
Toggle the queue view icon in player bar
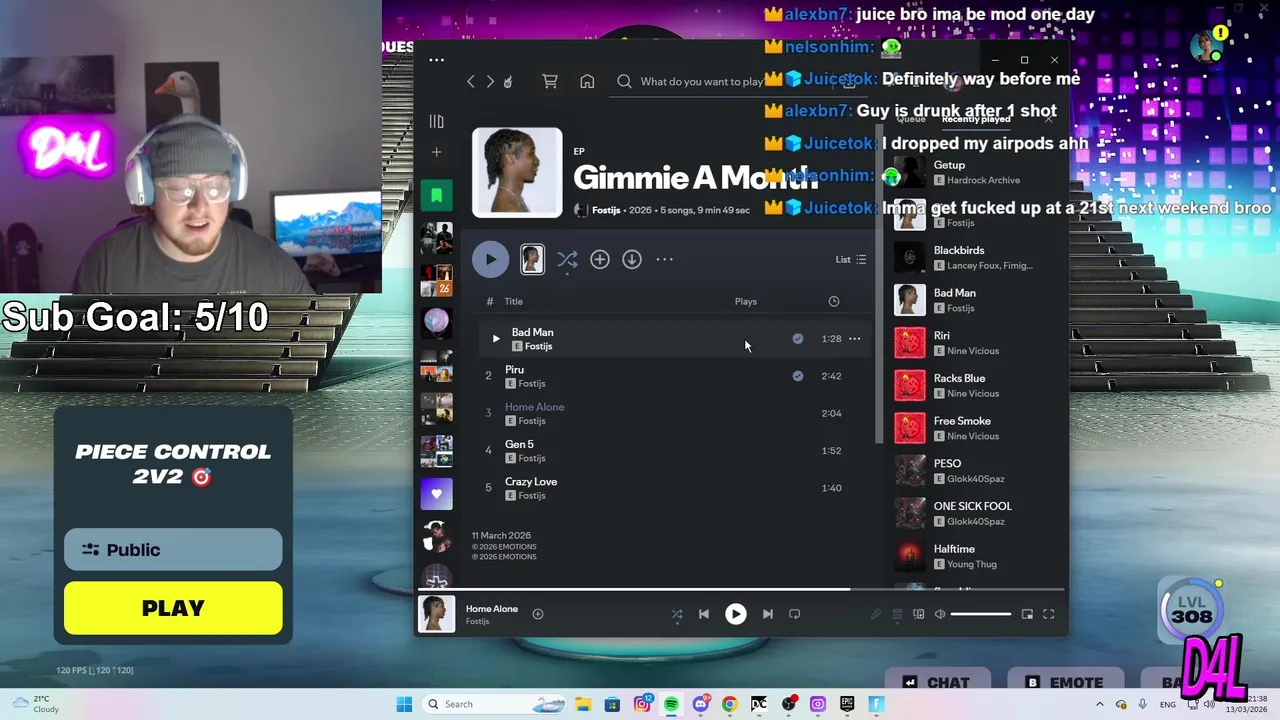[897, 614]
